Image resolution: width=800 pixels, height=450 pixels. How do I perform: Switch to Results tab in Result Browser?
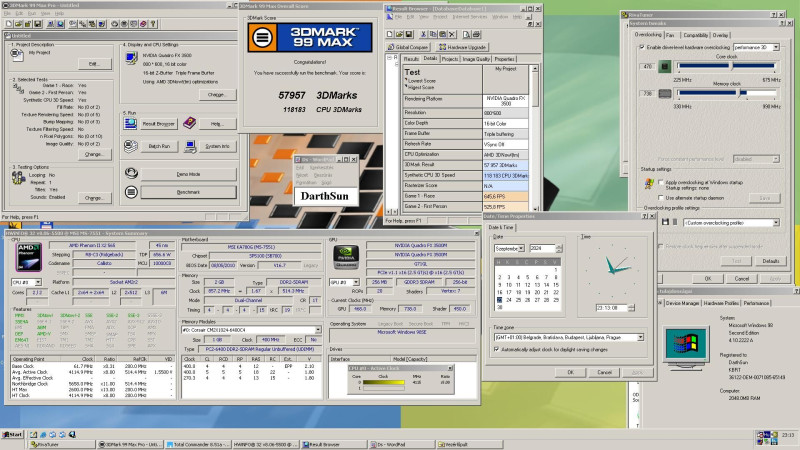[411, 59]
